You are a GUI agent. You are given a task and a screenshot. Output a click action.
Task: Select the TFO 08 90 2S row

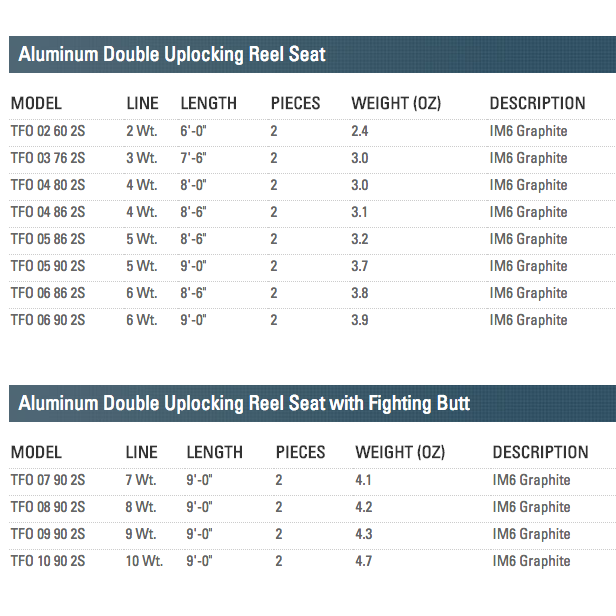[x=47, y=507]
